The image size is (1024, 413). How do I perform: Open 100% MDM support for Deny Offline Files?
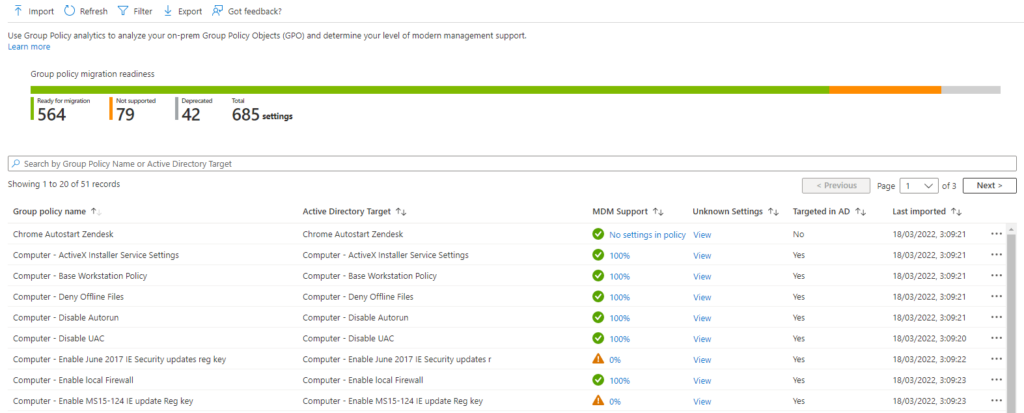coord(620,297)
